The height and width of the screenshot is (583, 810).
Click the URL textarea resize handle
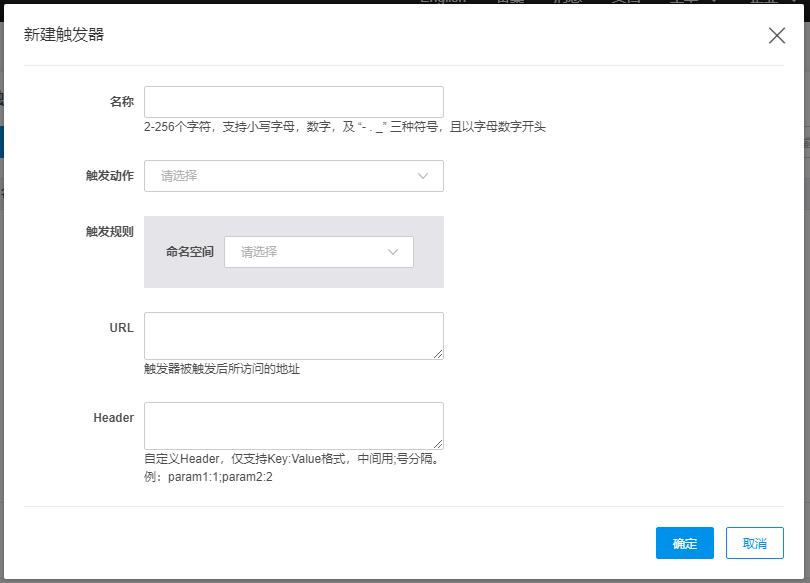coord(438,354)
